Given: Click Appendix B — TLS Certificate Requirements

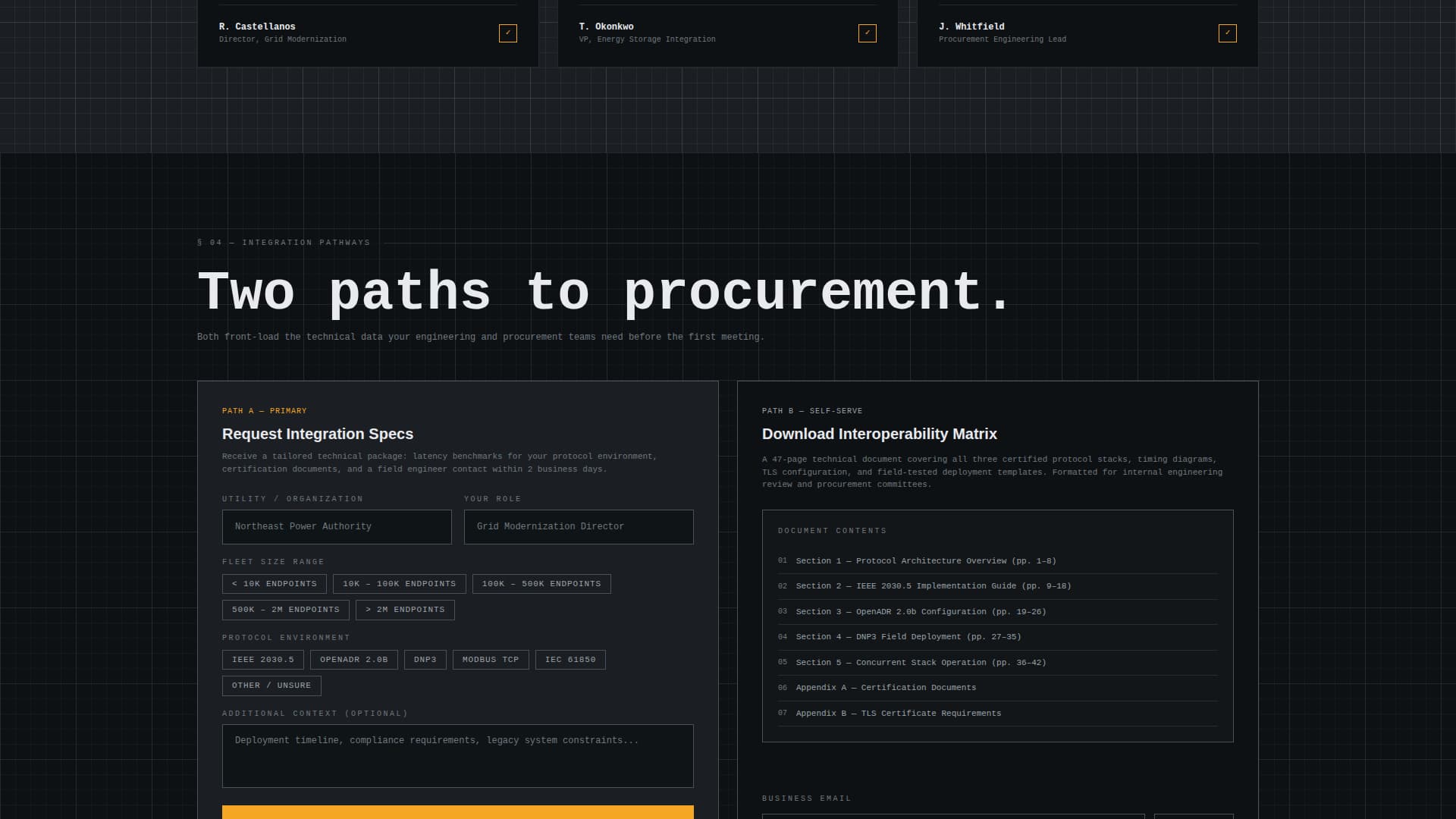Looking at the screenshot, I should (x=898, y=713).
